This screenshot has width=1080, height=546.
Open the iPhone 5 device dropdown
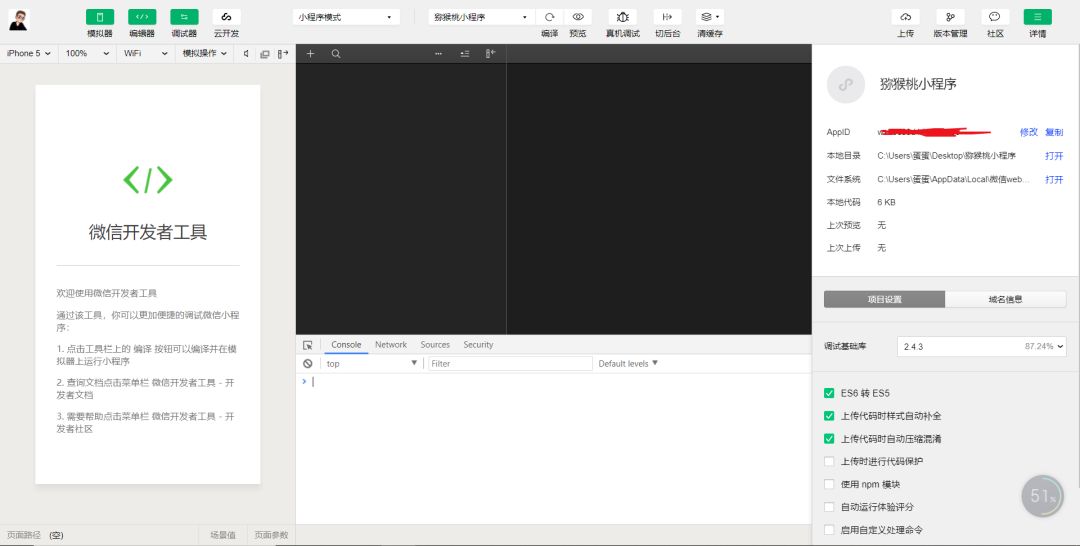(28, 53)
